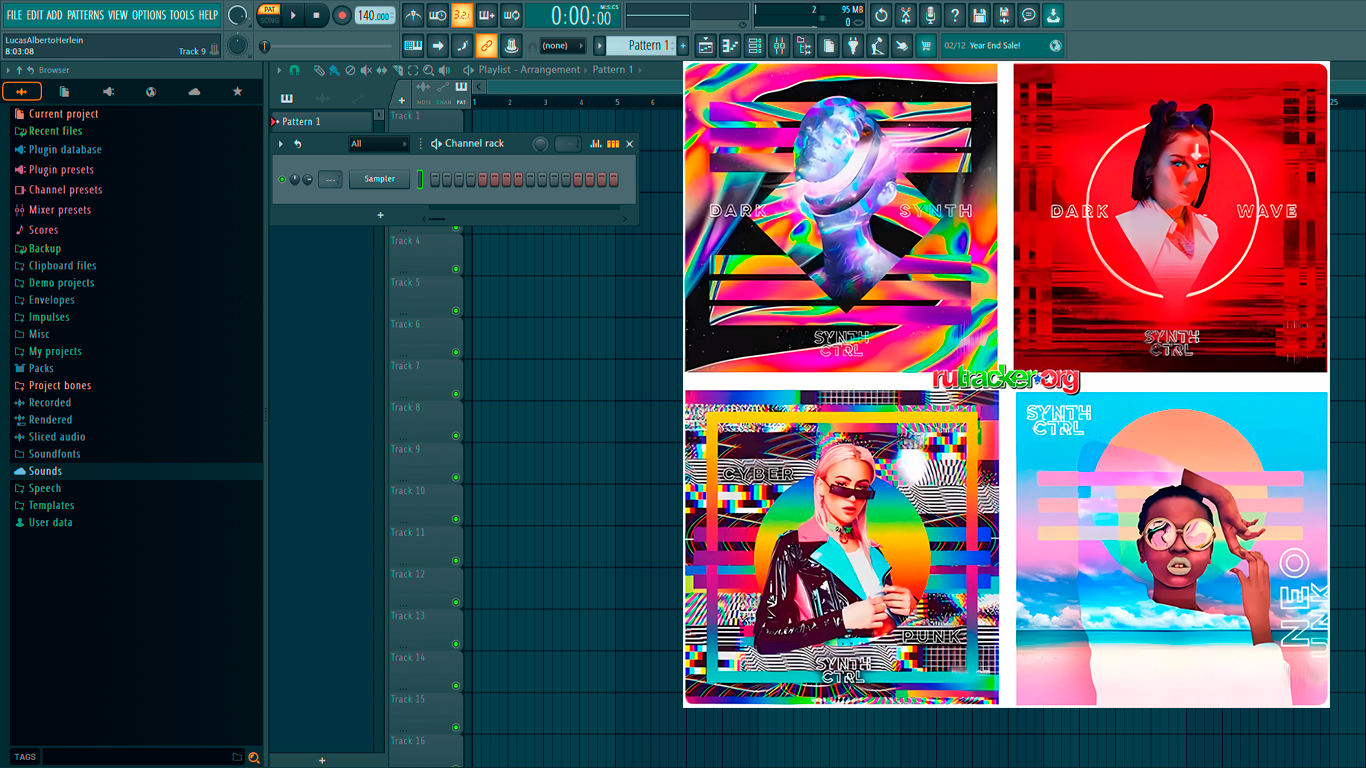Click the browser TAGS search field
Image resolution: width=1366 pixels, height=768 pixels.
pyautogui.click(x=136, y=757)
